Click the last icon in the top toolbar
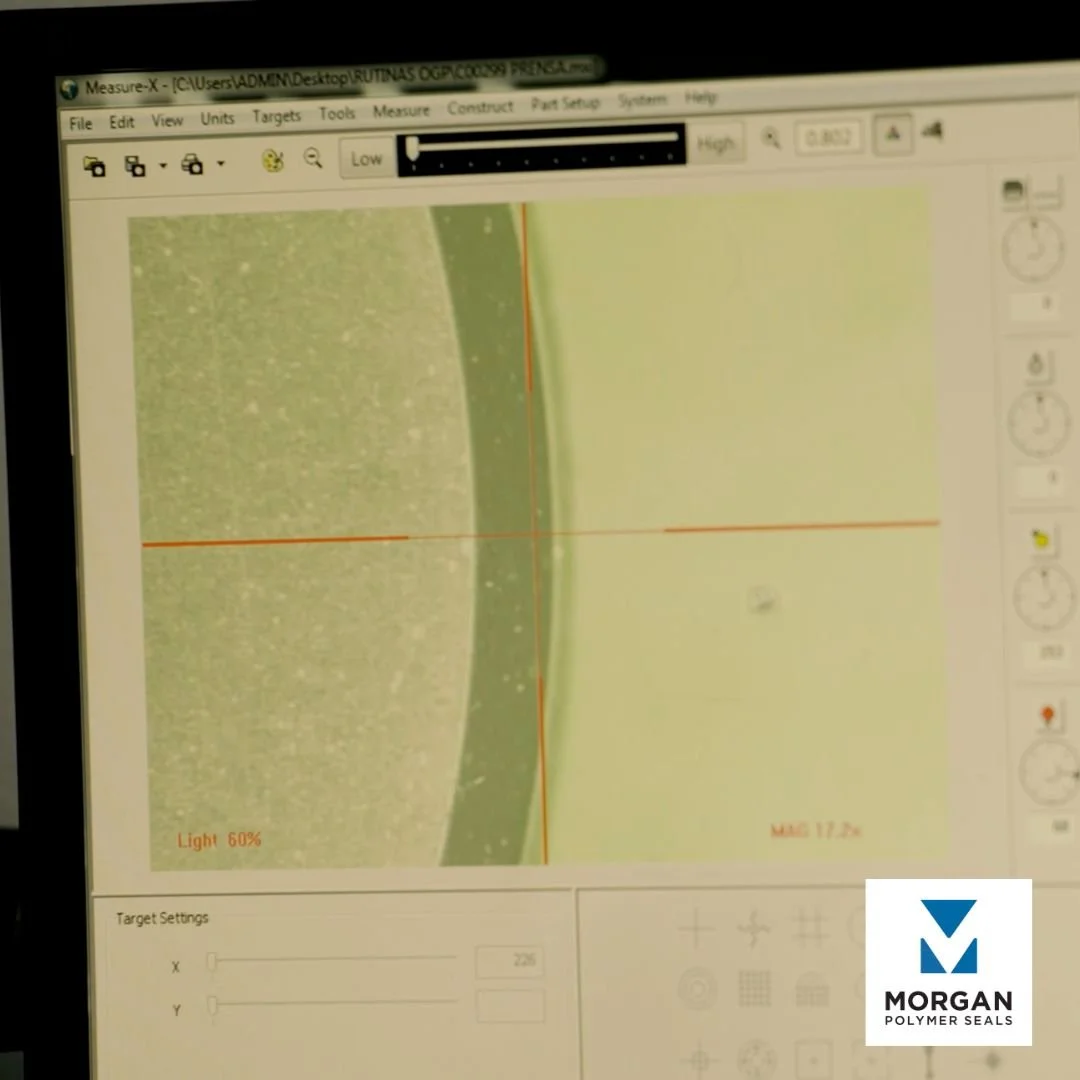Screen dimensions: 1080x1080 tap(933, 131)
